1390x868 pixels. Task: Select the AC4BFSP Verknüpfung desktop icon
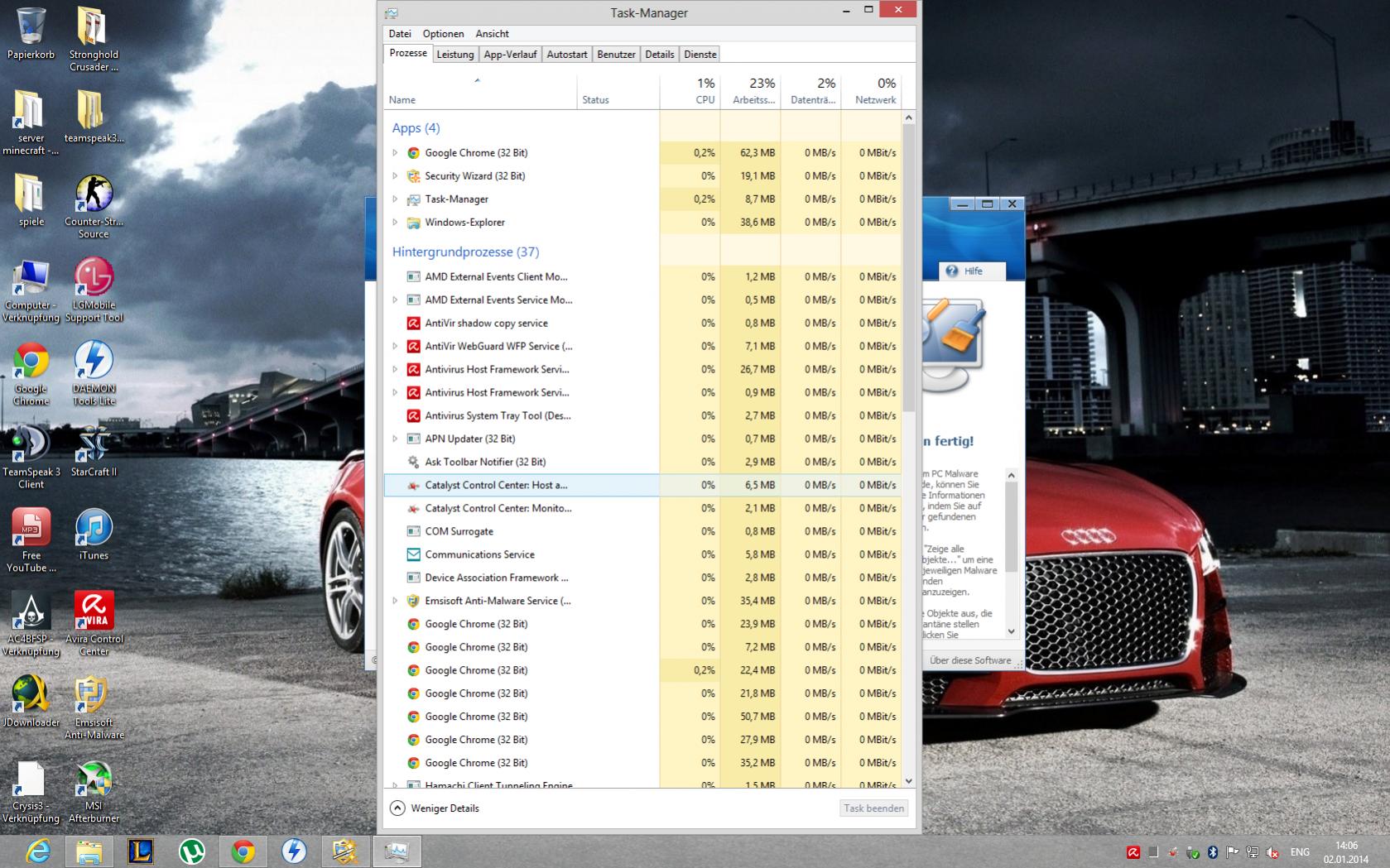[x=31, y=623]
